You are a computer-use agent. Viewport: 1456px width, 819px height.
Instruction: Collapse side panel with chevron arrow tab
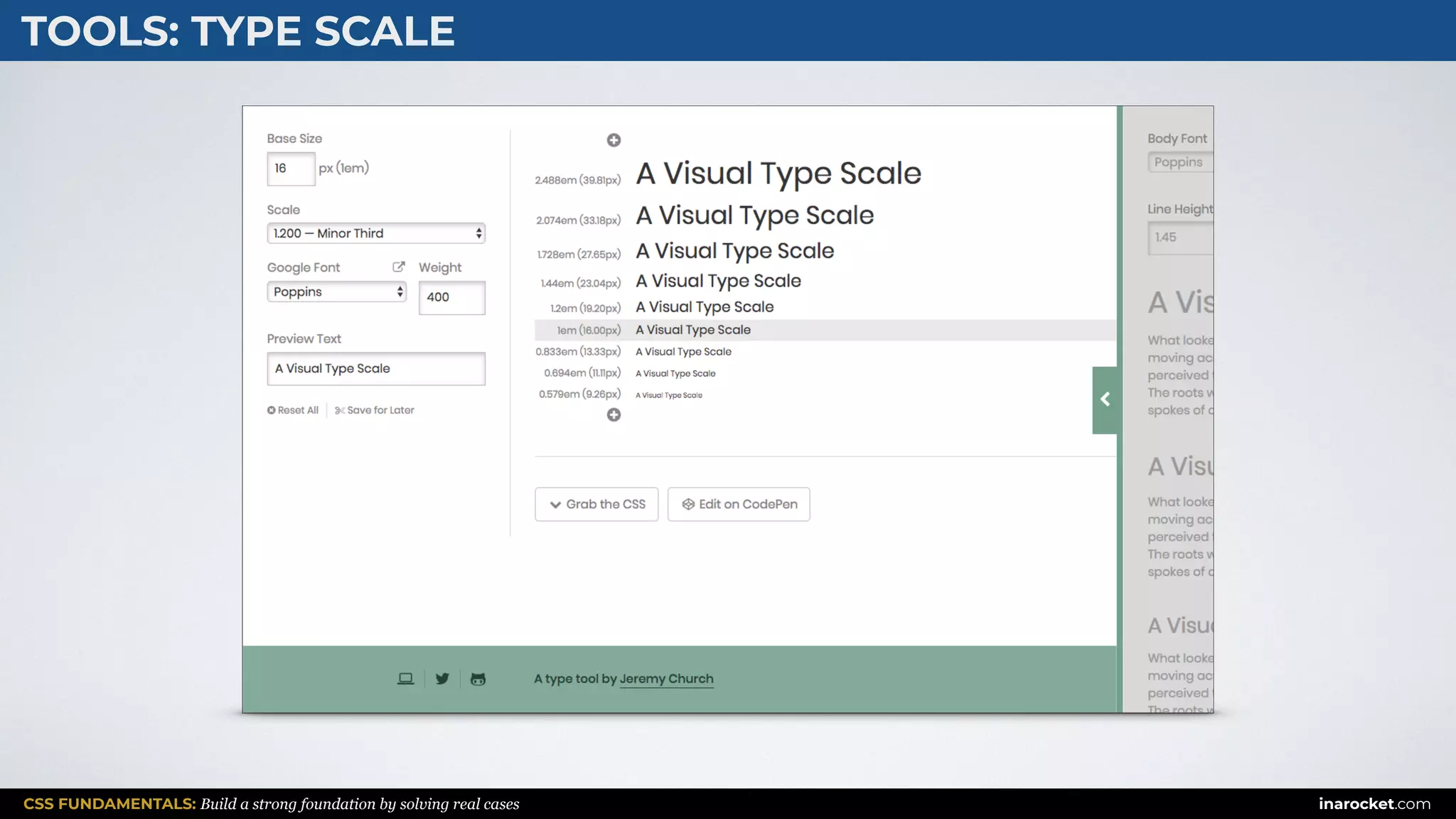tap(1105, 400)
